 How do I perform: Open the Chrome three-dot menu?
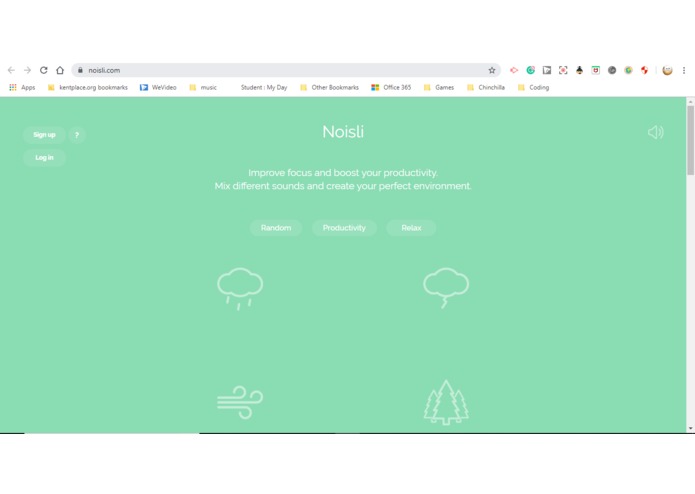tap(684, 70)
